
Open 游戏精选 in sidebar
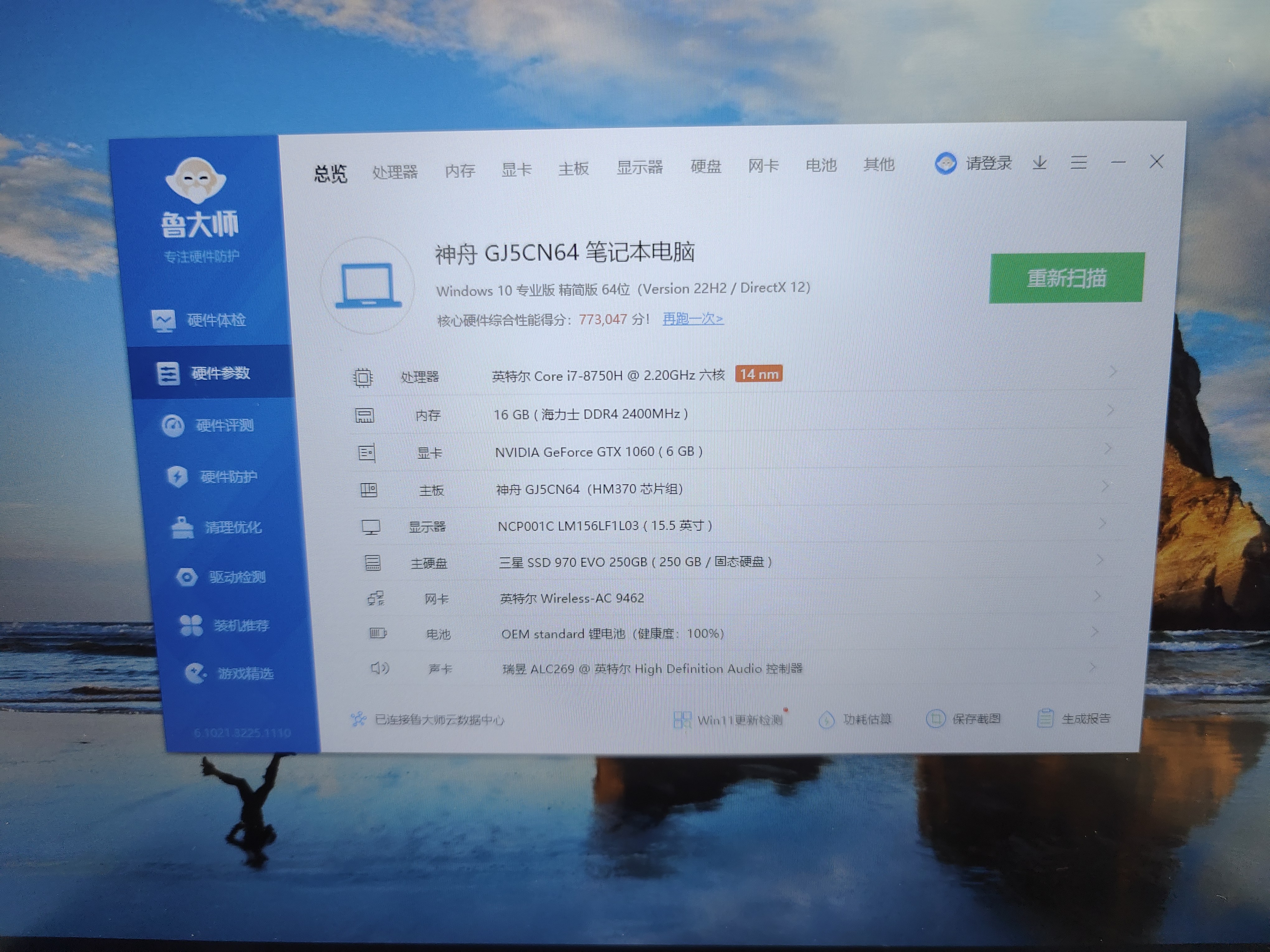pos(228,673)
